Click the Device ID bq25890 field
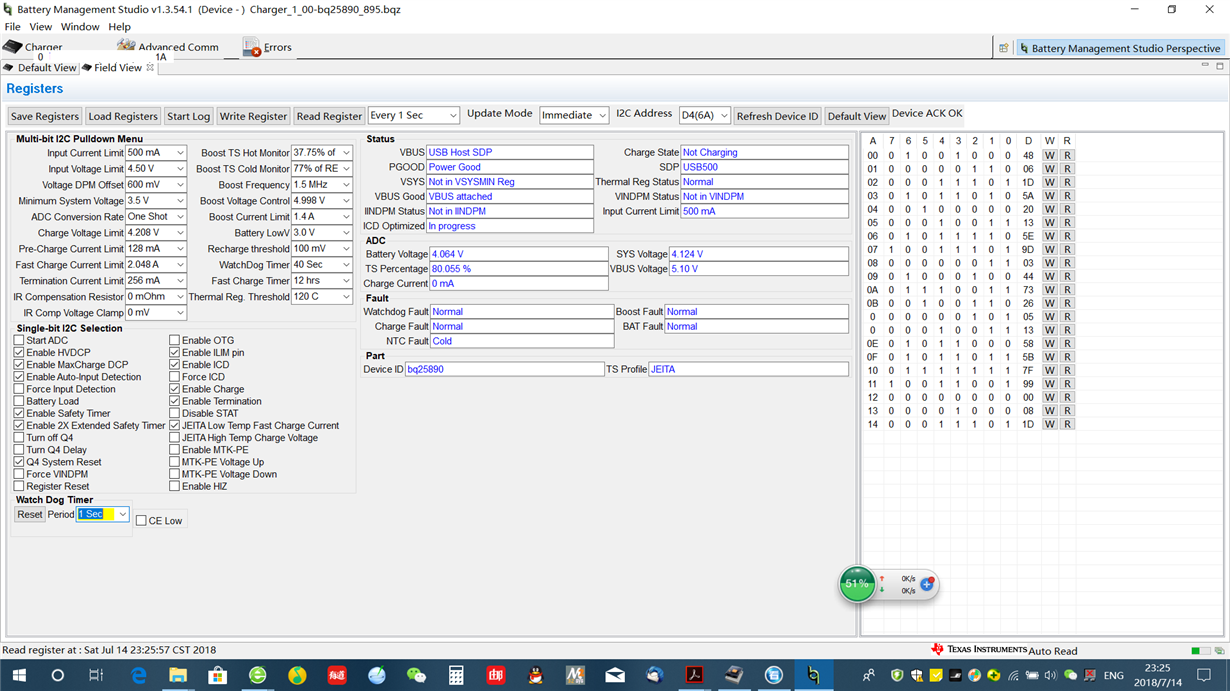This screenshot has width=1230, height=691. point(504,369)
